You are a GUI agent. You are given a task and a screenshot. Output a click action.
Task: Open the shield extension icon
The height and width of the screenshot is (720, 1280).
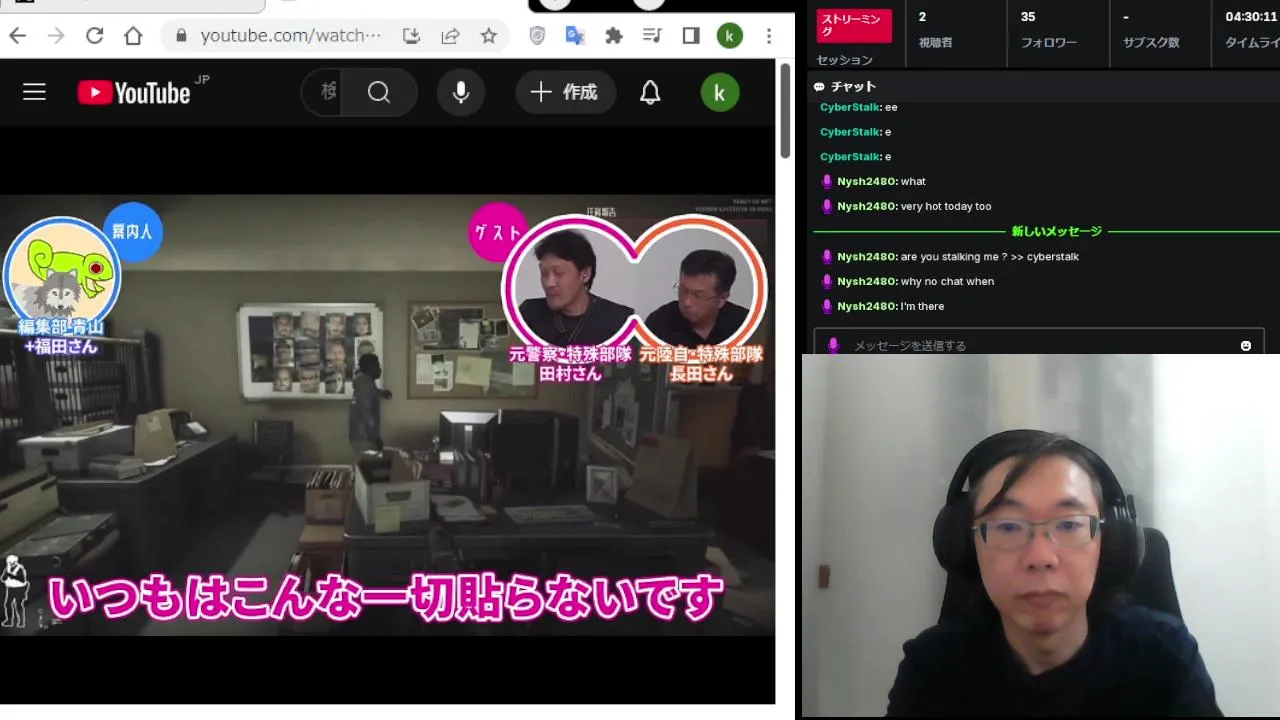537,36
